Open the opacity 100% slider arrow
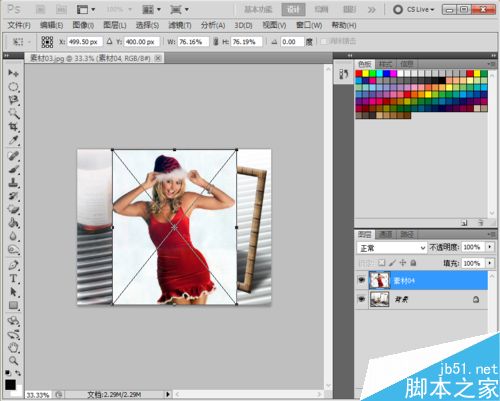Screen dimensions: 500x401 (490, 247)
